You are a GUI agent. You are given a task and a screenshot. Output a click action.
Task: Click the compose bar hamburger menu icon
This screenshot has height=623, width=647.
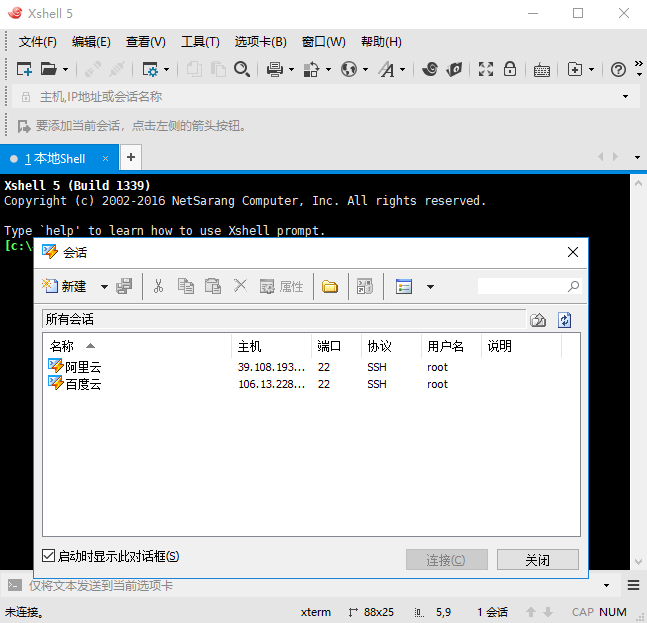633,585
